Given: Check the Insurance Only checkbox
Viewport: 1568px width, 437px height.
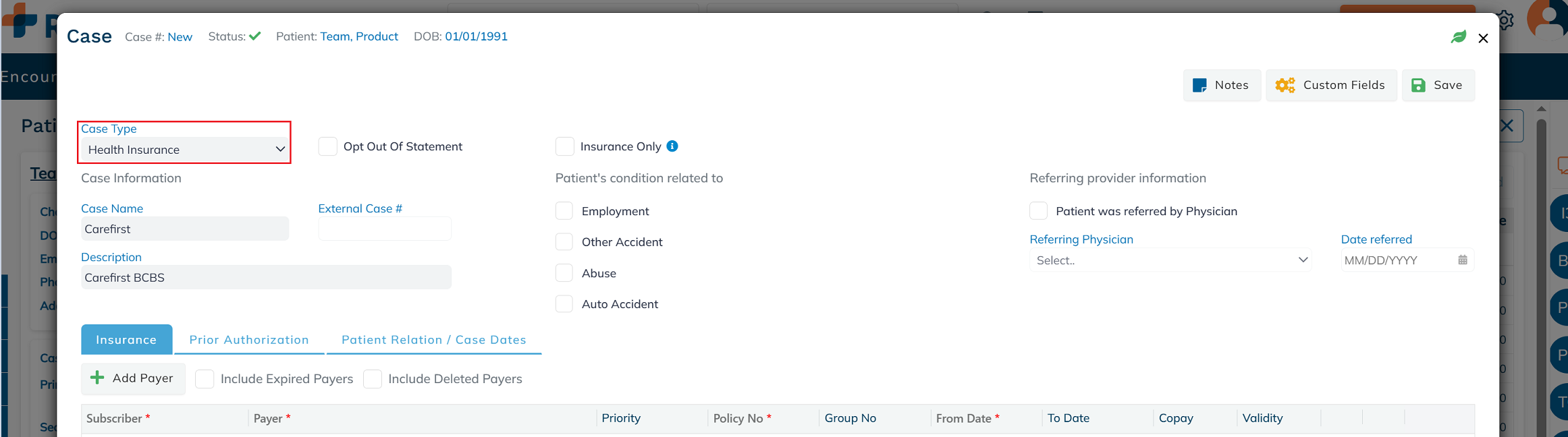Looking at the screenshot, I should [564, 146].
